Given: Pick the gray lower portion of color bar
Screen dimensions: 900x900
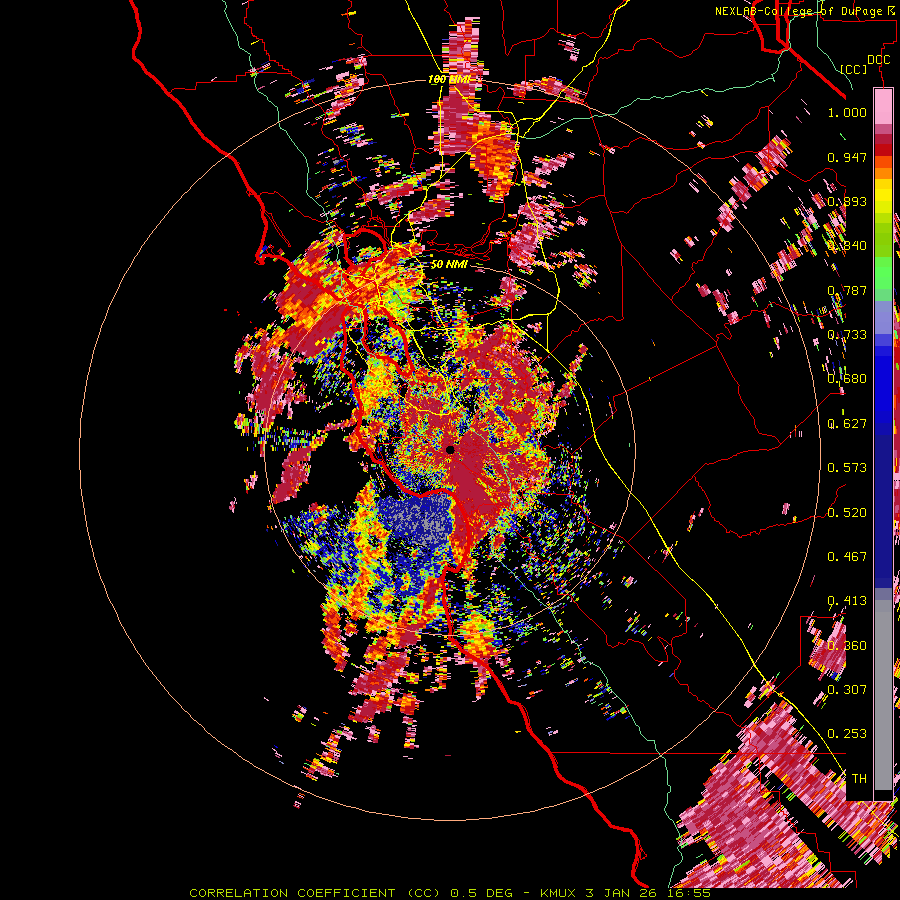Looking at the screenshot, I should [x=883, y=695].
